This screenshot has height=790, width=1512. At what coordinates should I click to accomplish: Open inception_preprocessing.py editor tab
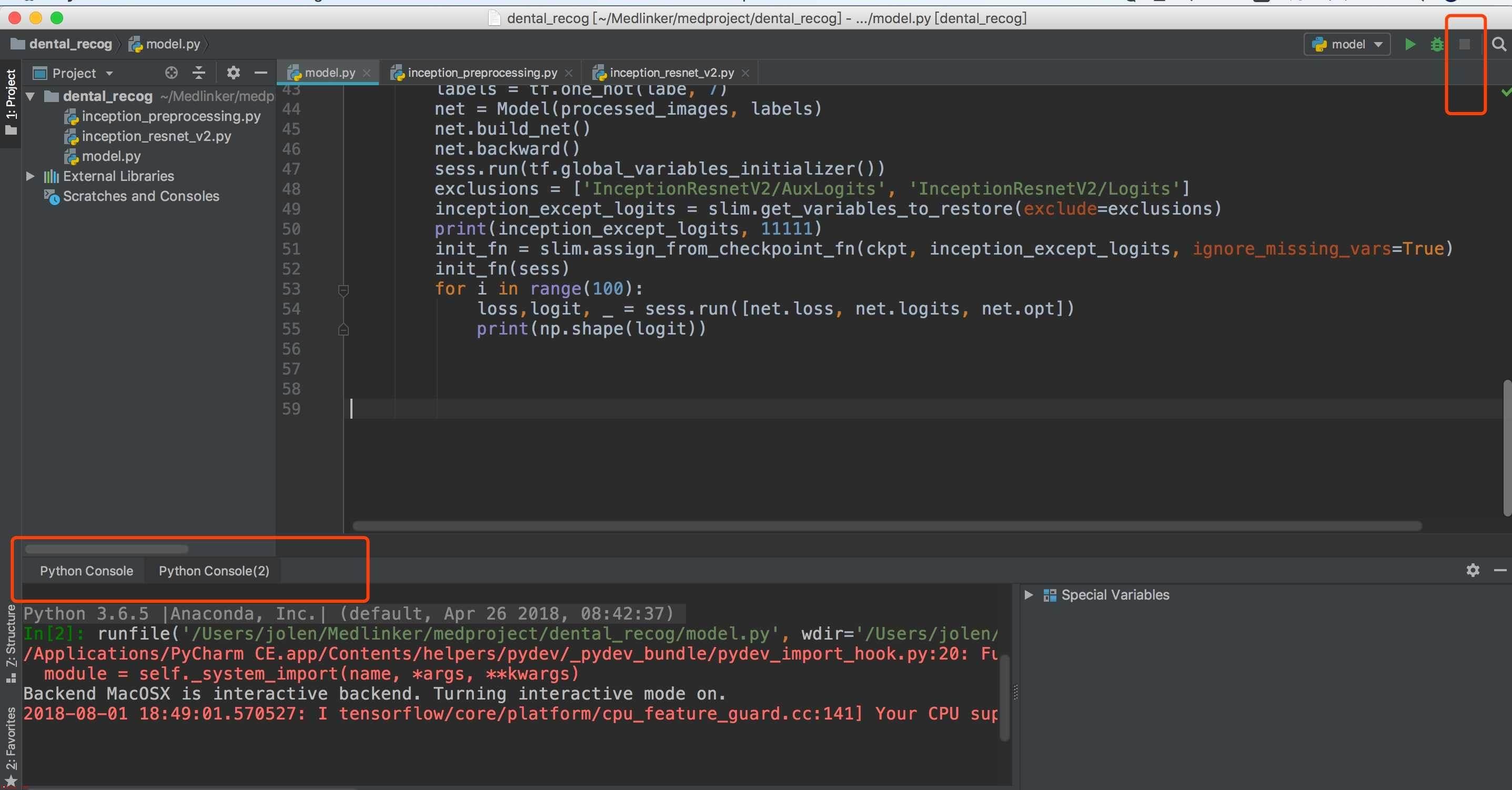pyautogui.click(x=480, y=71)
